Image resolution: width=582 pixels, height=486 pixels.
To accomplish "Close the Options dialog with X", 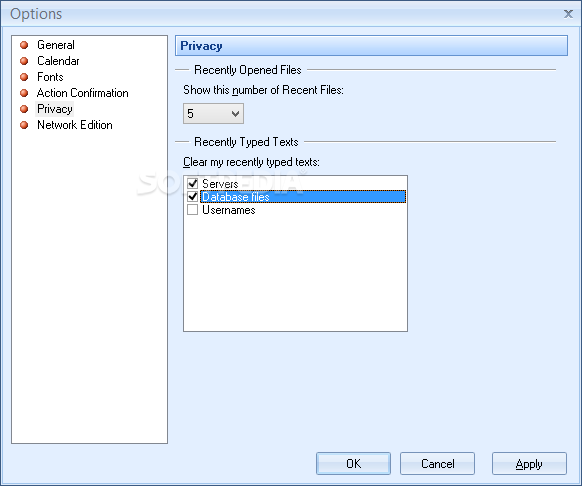I will click(x=568, y=14).
